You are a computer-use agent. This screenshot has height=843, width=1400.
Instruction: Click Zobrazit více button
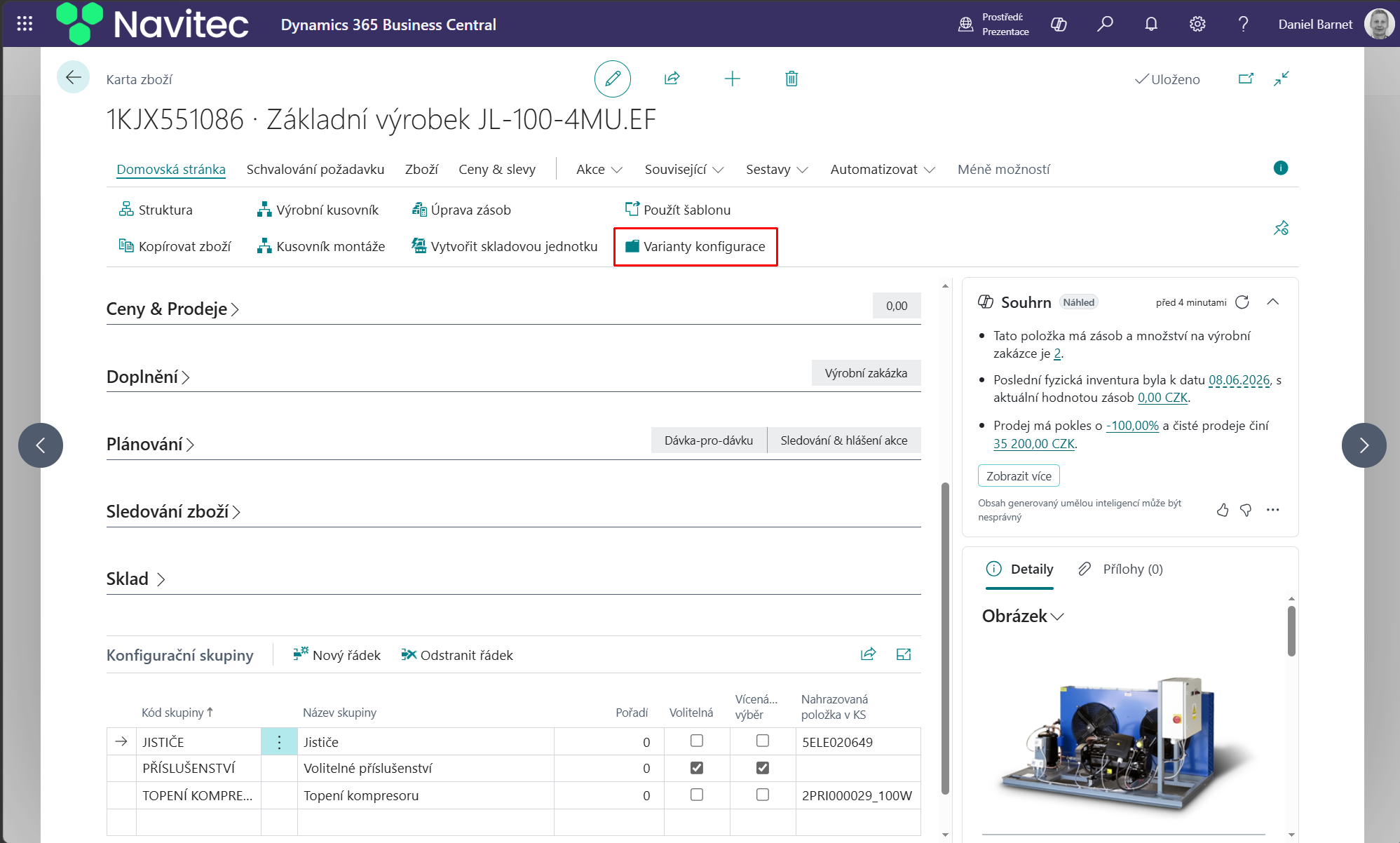tap(1019, 476)
